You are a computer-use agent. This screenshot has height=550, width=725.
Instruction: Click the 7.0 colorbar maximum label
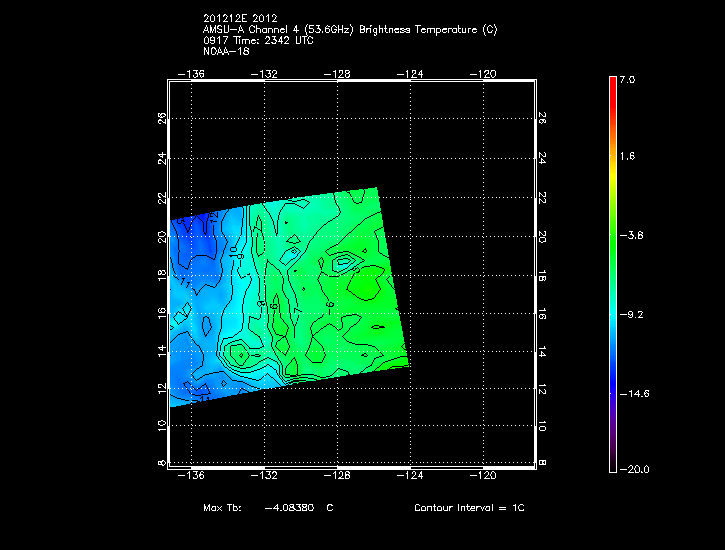coord(627,79)
